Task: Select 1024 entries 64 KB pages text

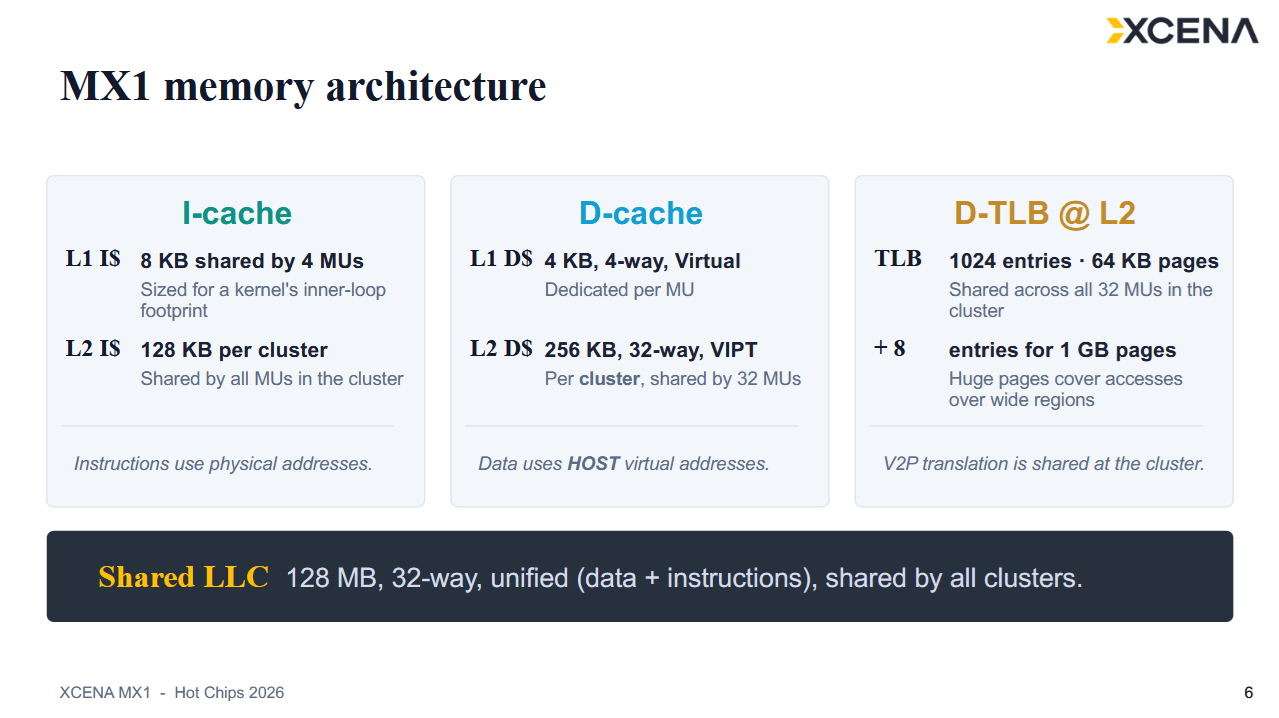Action: pyautogui.click(x=1084, y=261)
